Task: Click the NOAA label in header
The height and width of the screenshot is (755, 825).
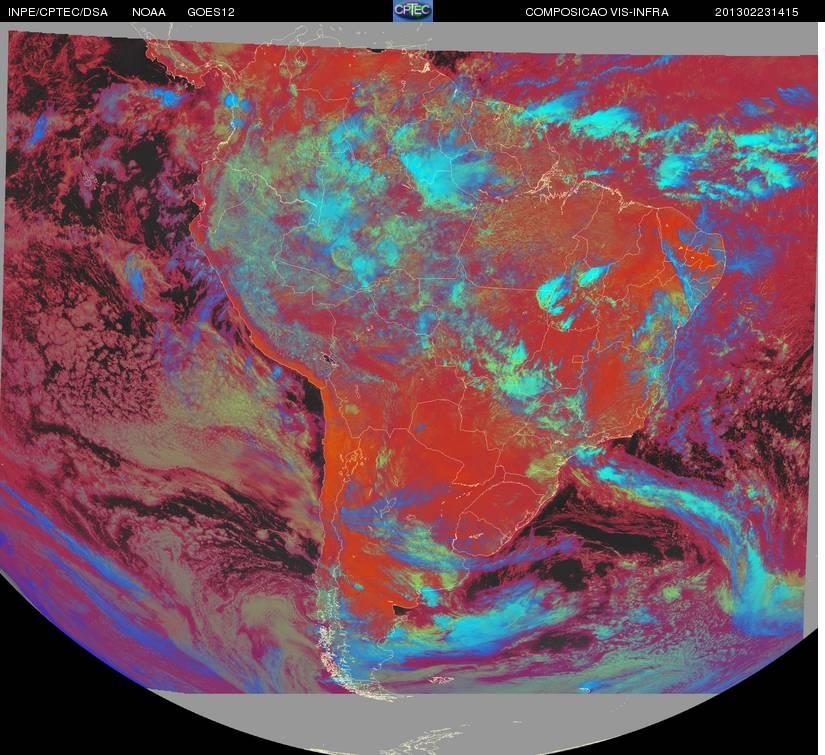Action: coord(149,12)
